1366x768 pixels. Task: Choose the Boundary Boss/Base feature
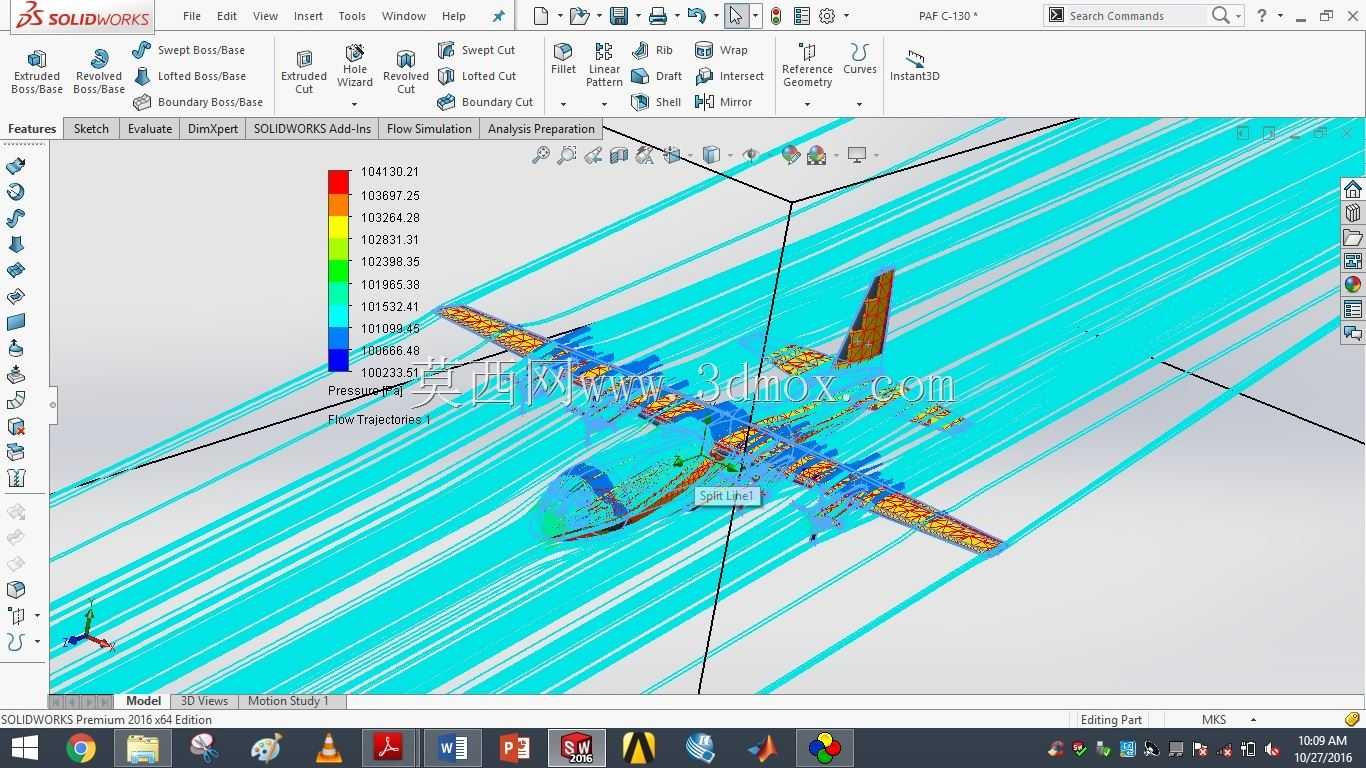197,102
